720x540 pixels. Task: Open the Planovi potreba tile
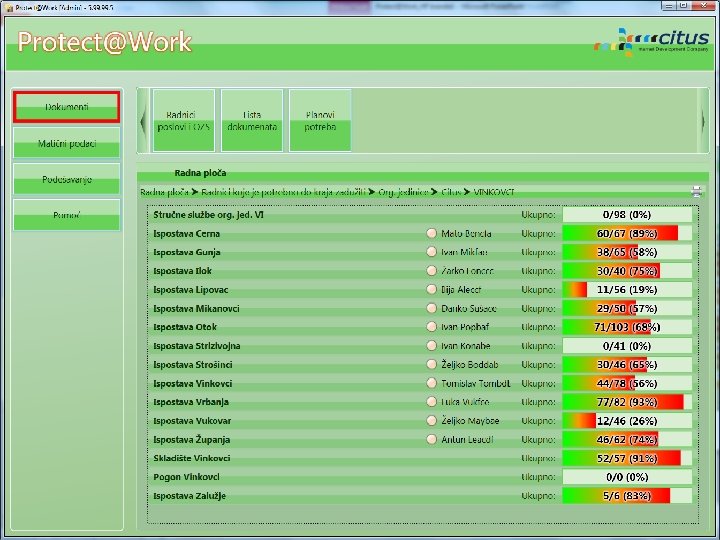(x=320, y=121)
